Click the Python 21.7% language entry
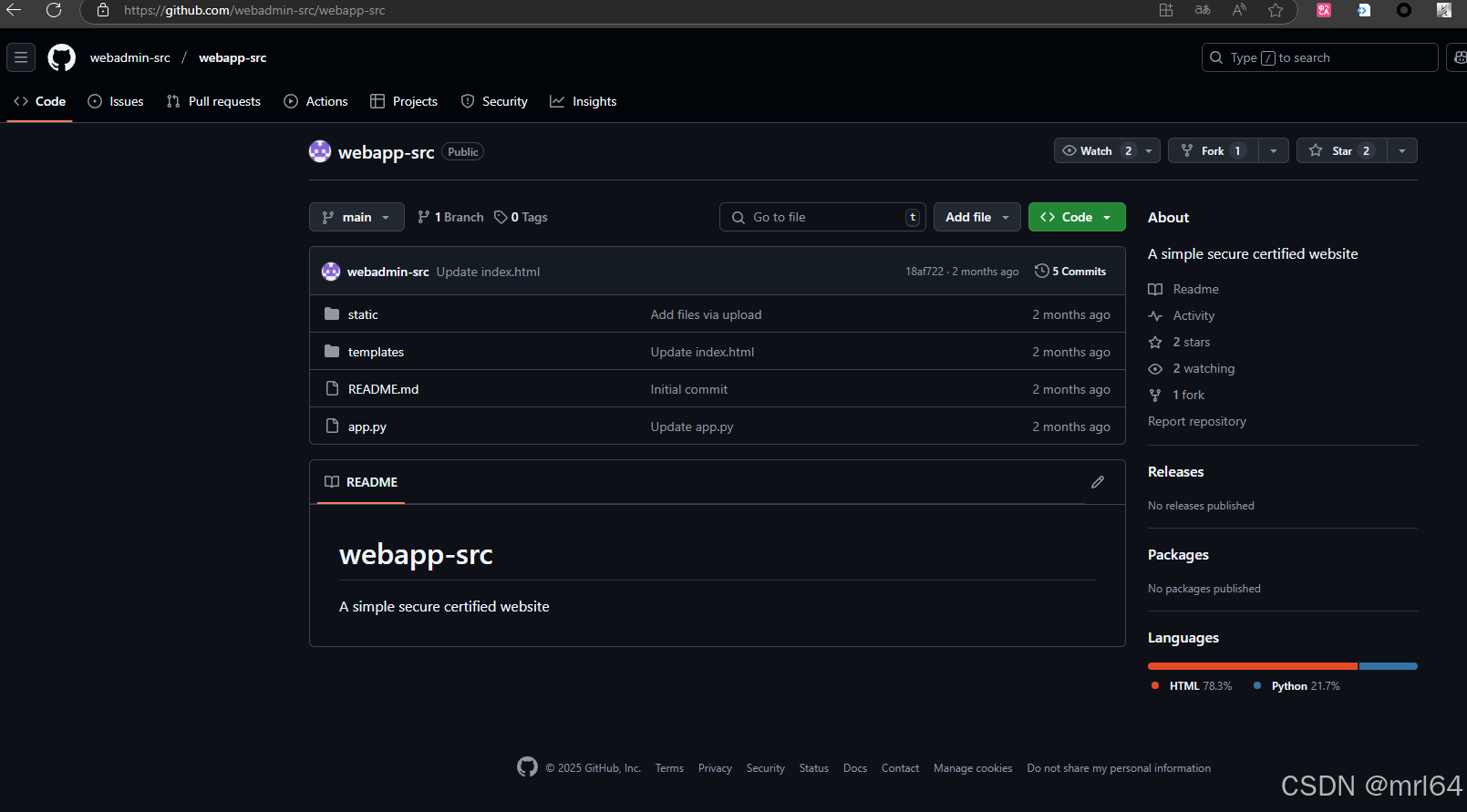This screenshot has height=812, width=1467. pyautogui.click(x=1297, y=685)
